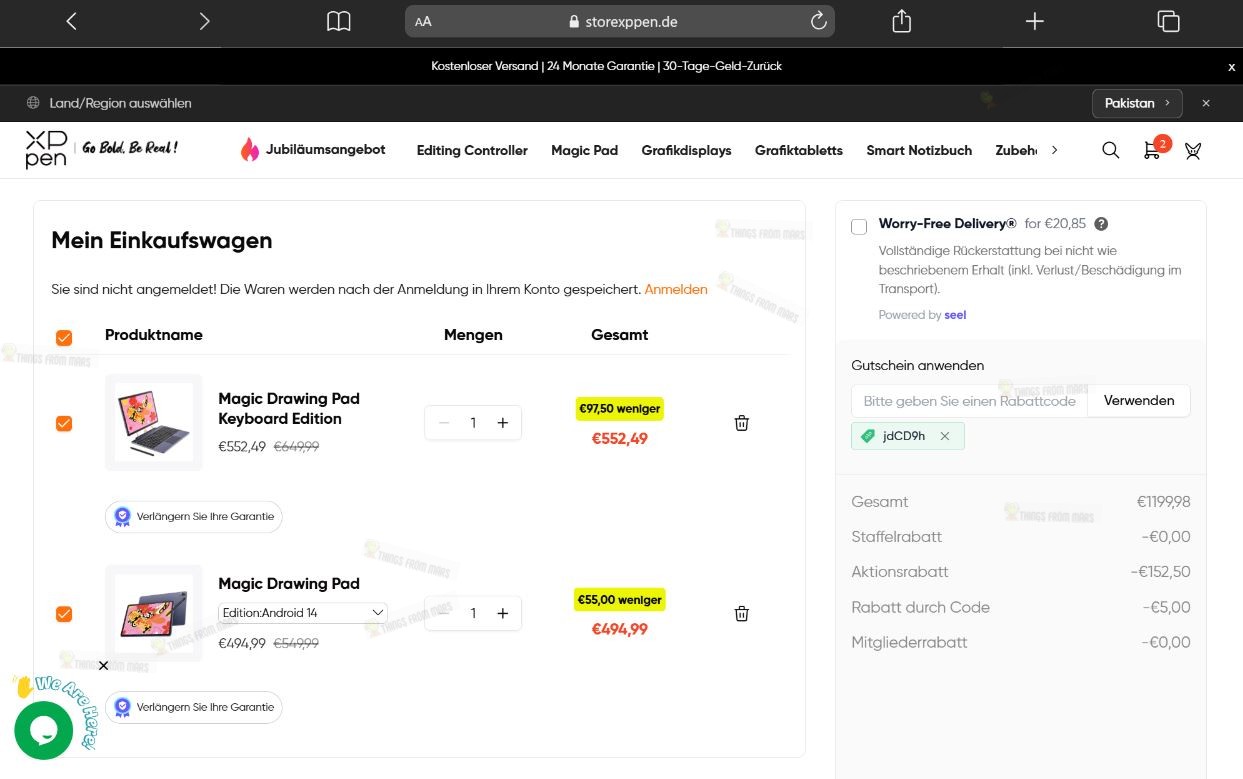Open Jubiläumsangebot menu item

click(x=313, y=149)
